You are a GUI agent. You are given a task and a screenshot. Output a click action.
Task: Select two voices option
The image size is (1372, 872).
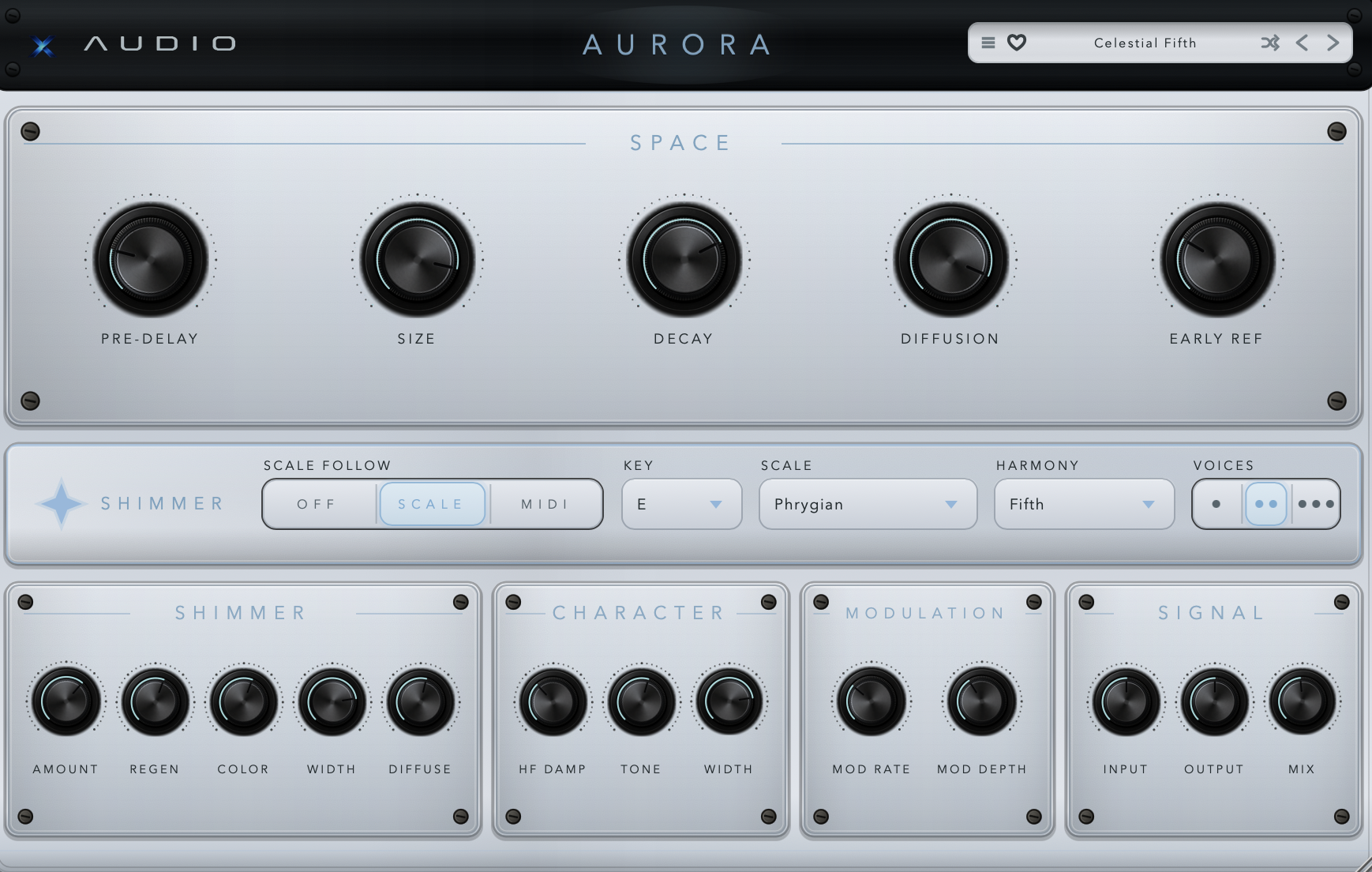click(x=1266, y=504)
